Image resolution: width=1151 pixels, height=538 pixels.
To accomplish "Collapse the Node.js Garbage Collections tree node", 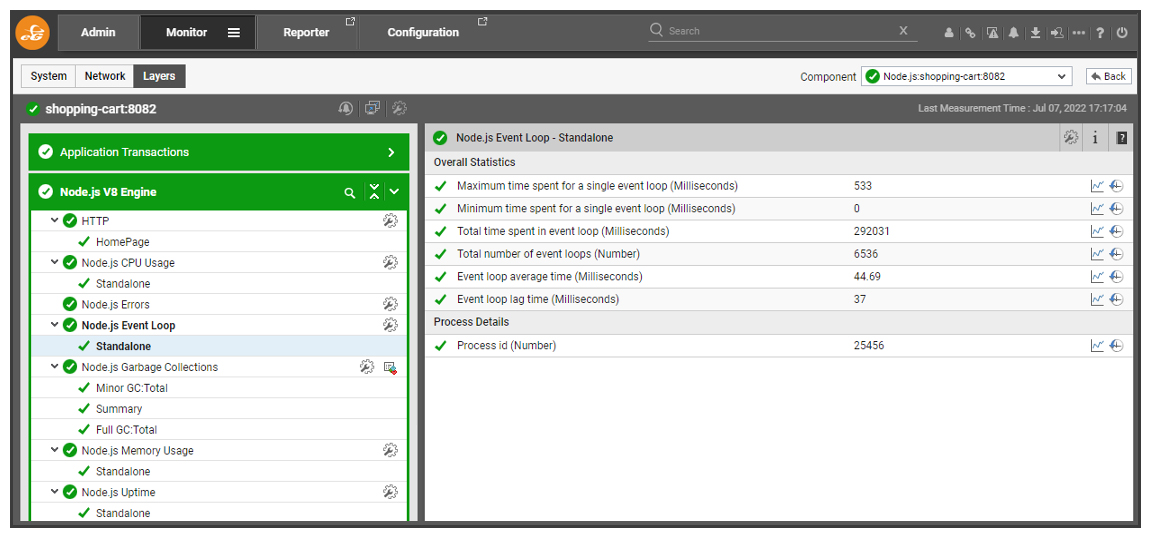I will point(54,366).
